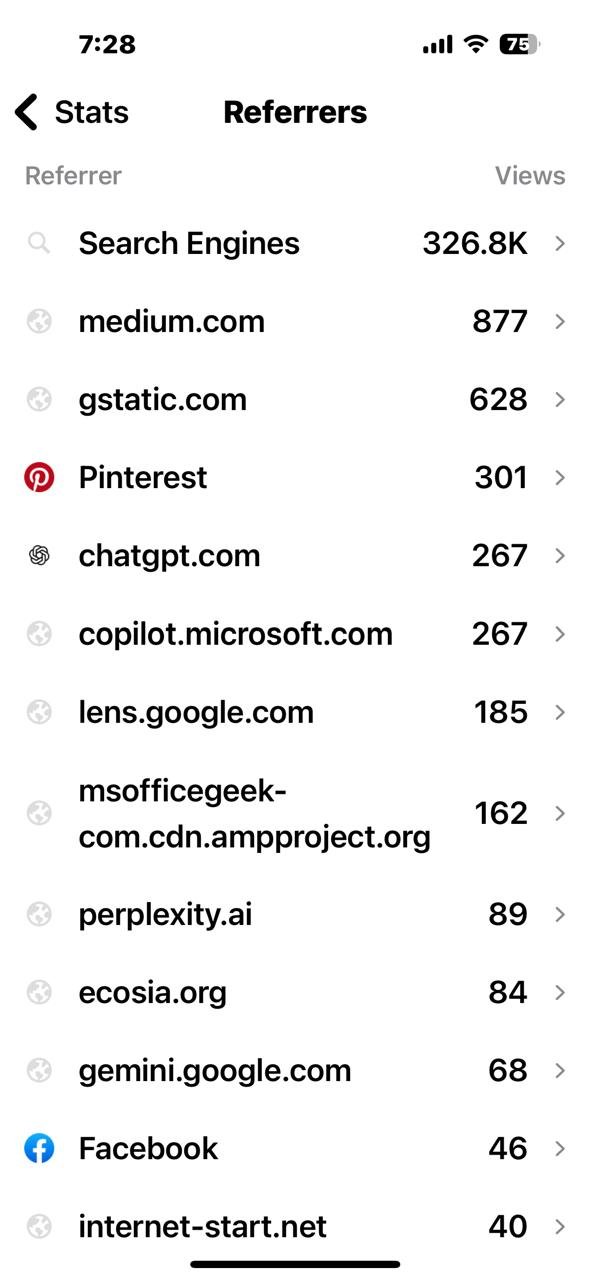Screen dimensions: 590x1280
Task: Tap the Facebook logo icon
Action: [x=39, y=1148]
